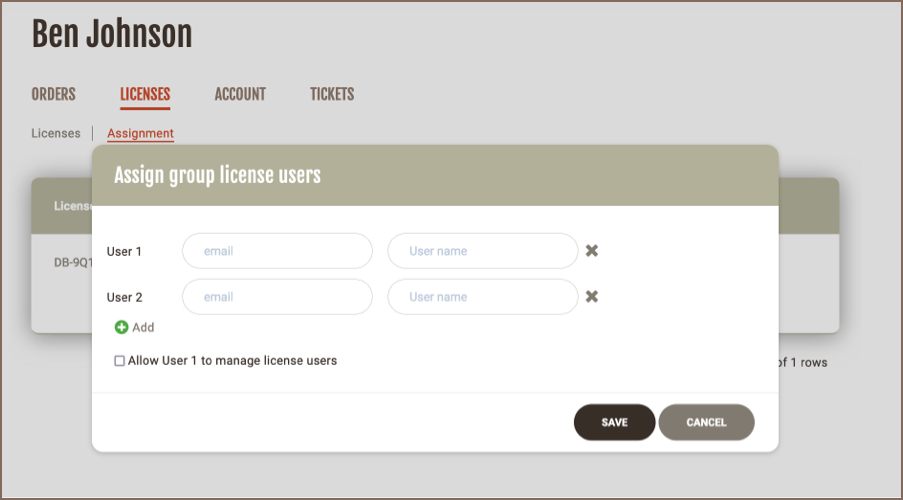Remove User 2 with the X icon
The image size is (903, 500).
[x=592, y=297]
